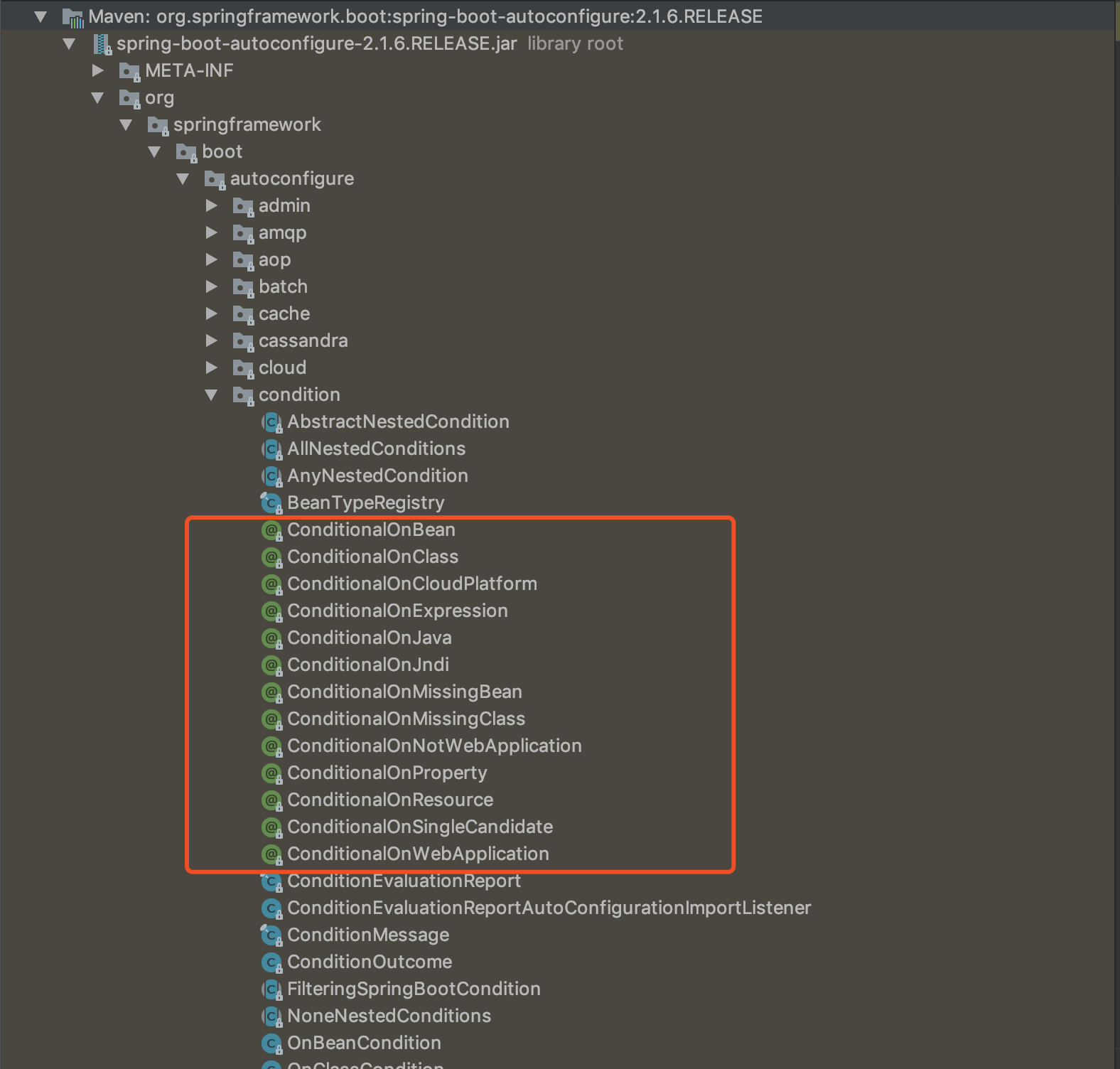Select ConditionalOnProperty annotation
The image size is (1120, 1069).
(387, 773)
